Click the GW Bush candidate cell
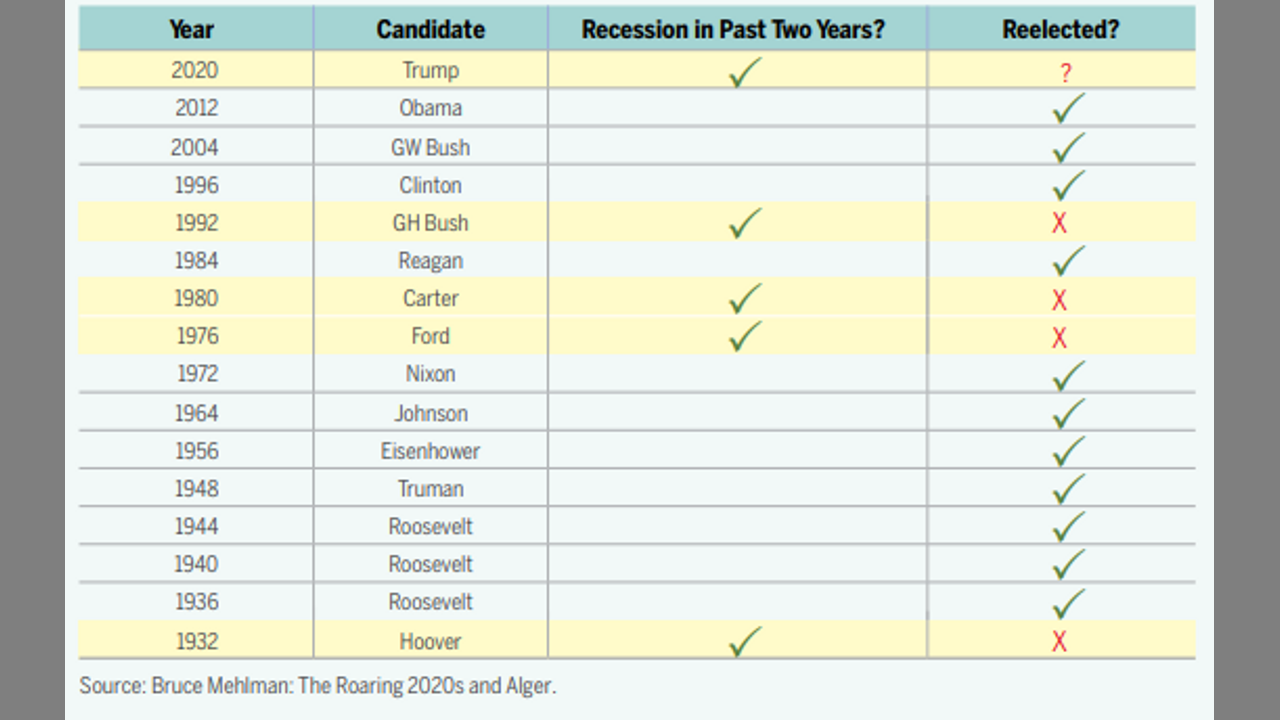The image size is (1280, 720). [430, 147]
